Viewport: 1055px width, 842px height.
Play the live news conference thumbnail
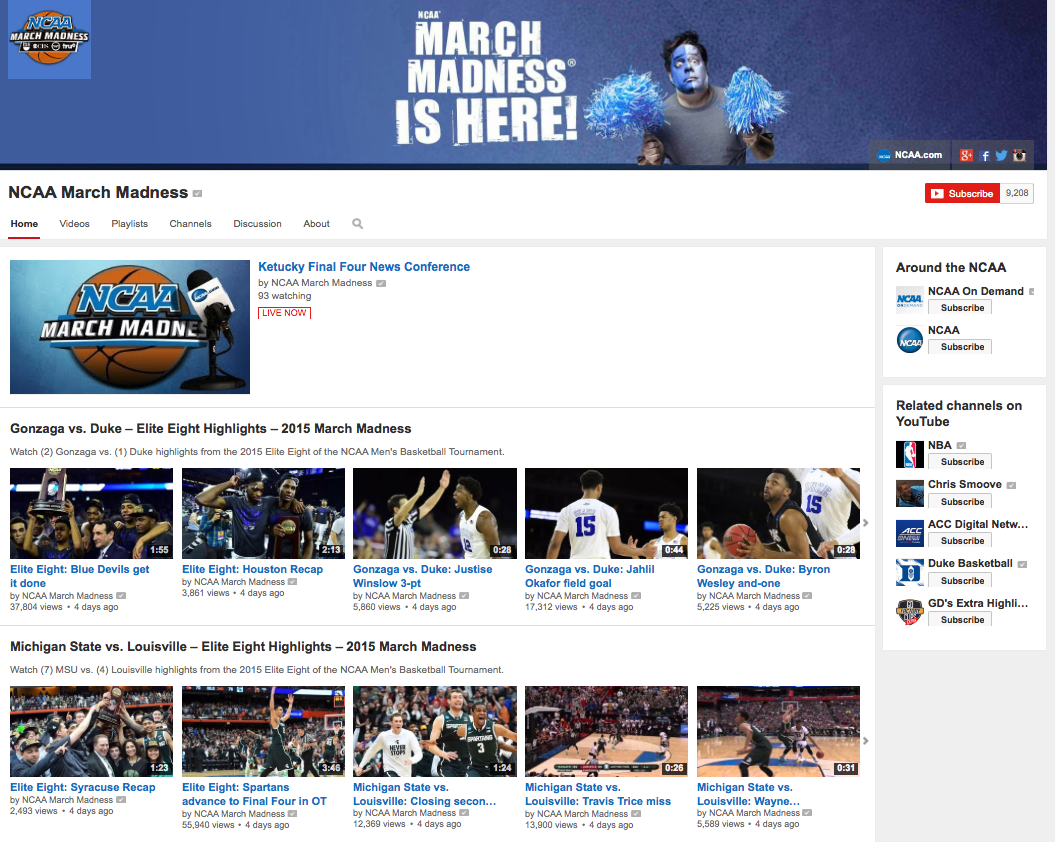[130, 326]
